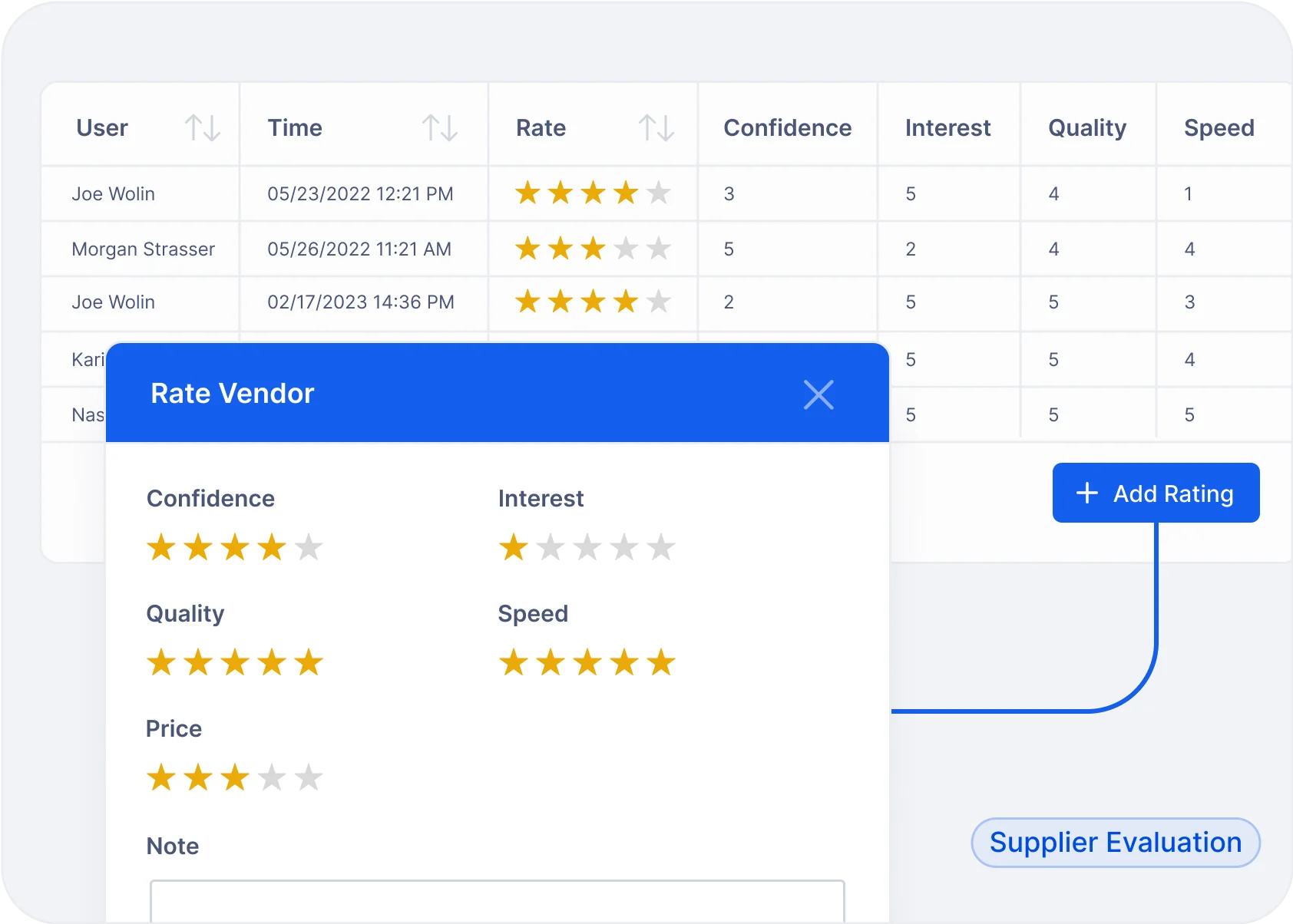The width and height of the screenshot is (1293, 924).
Task: Toggle Confidence down to two stars
Action: coord(199,547)
